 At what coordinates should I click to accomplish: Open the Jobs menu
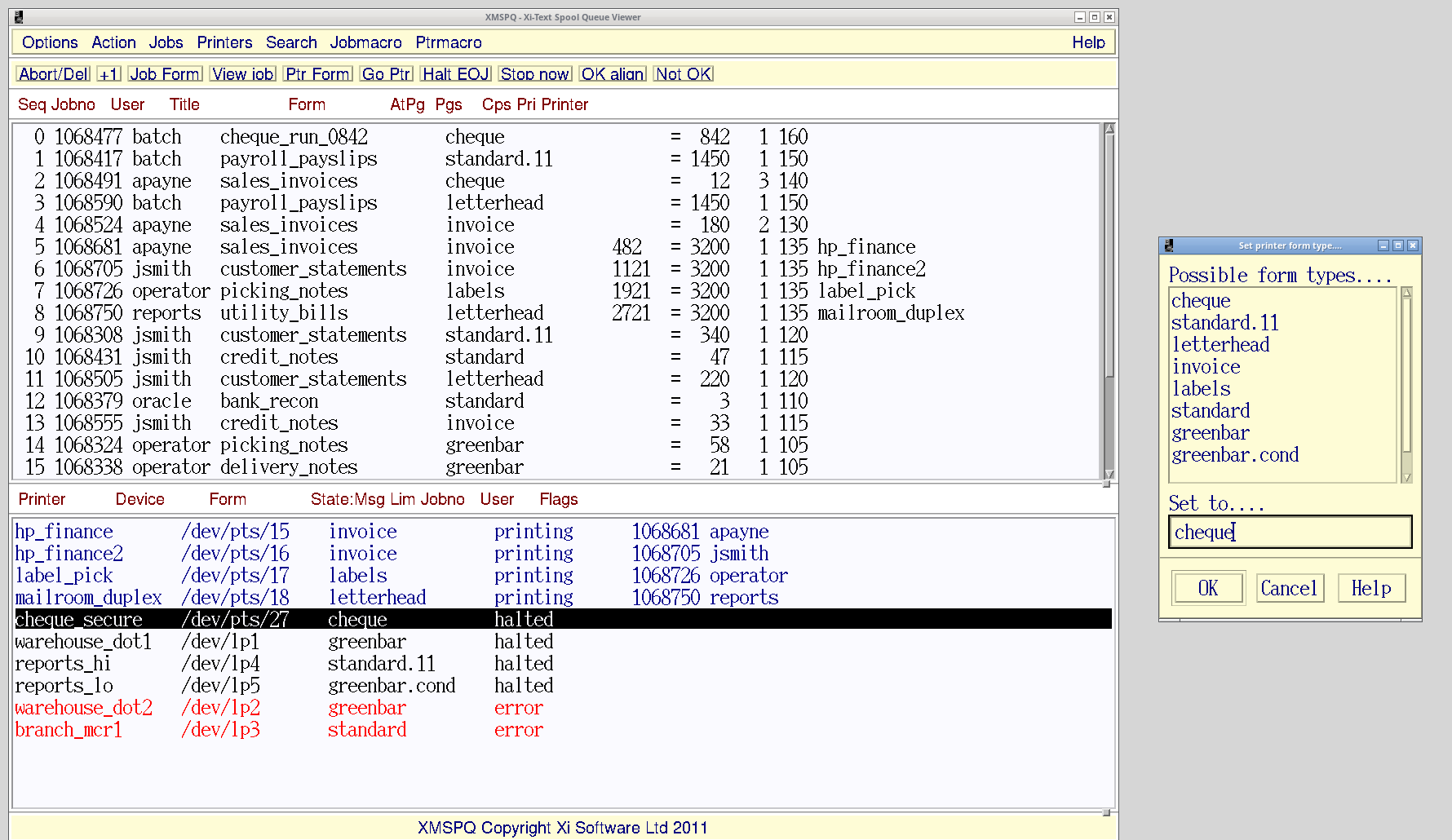pos(166,42)
